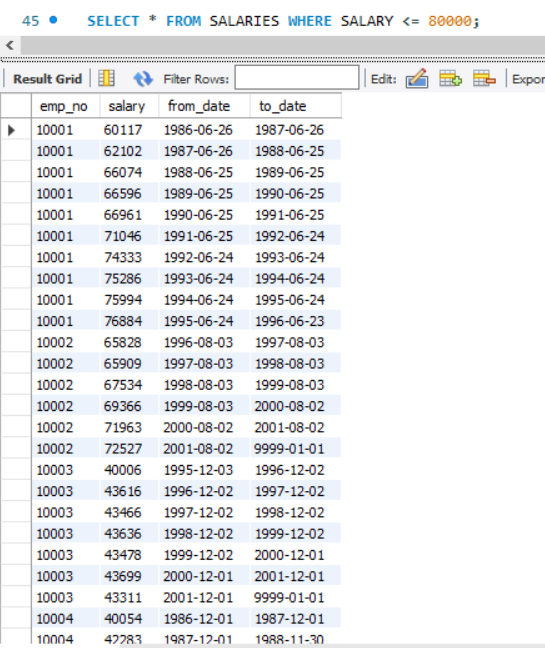The height and width of the screenshot is (648, 545).
Task: Select the Result Grid label
Action: pos(48,79)
